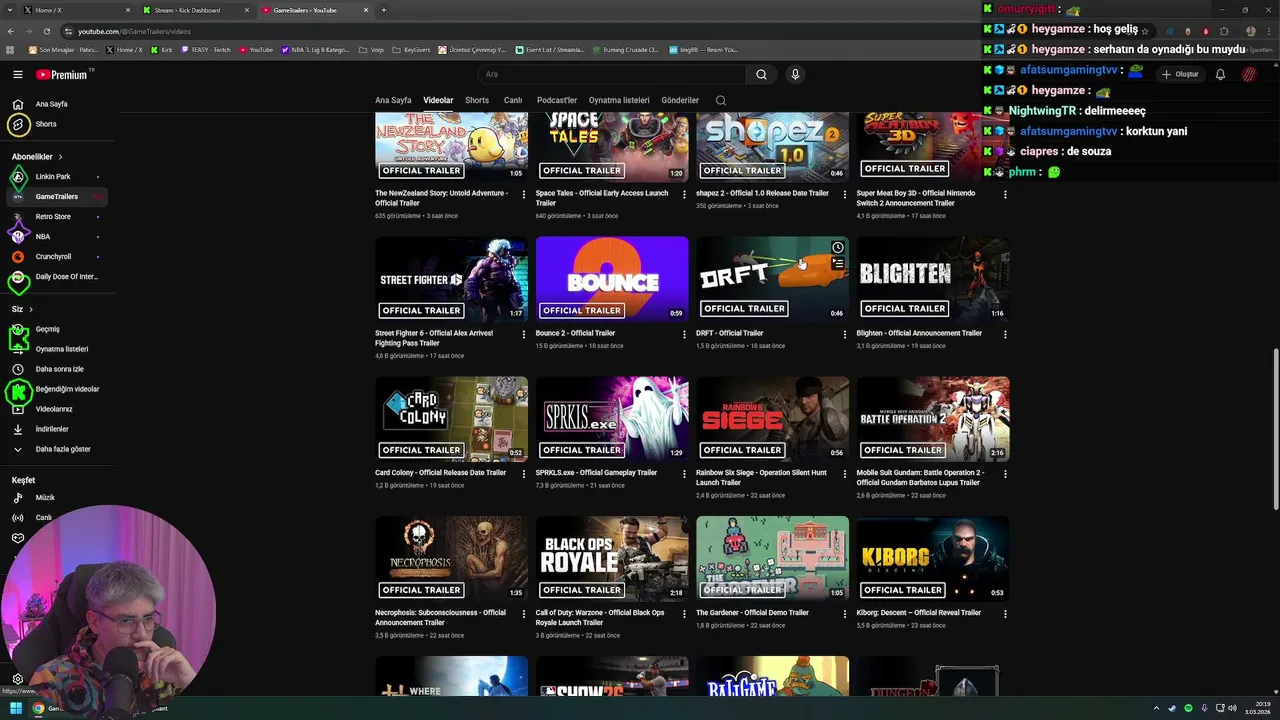Open Daha sonra izle in the sidebar
This screenshot has width=1280, height=720.
(x=55, y=369)
